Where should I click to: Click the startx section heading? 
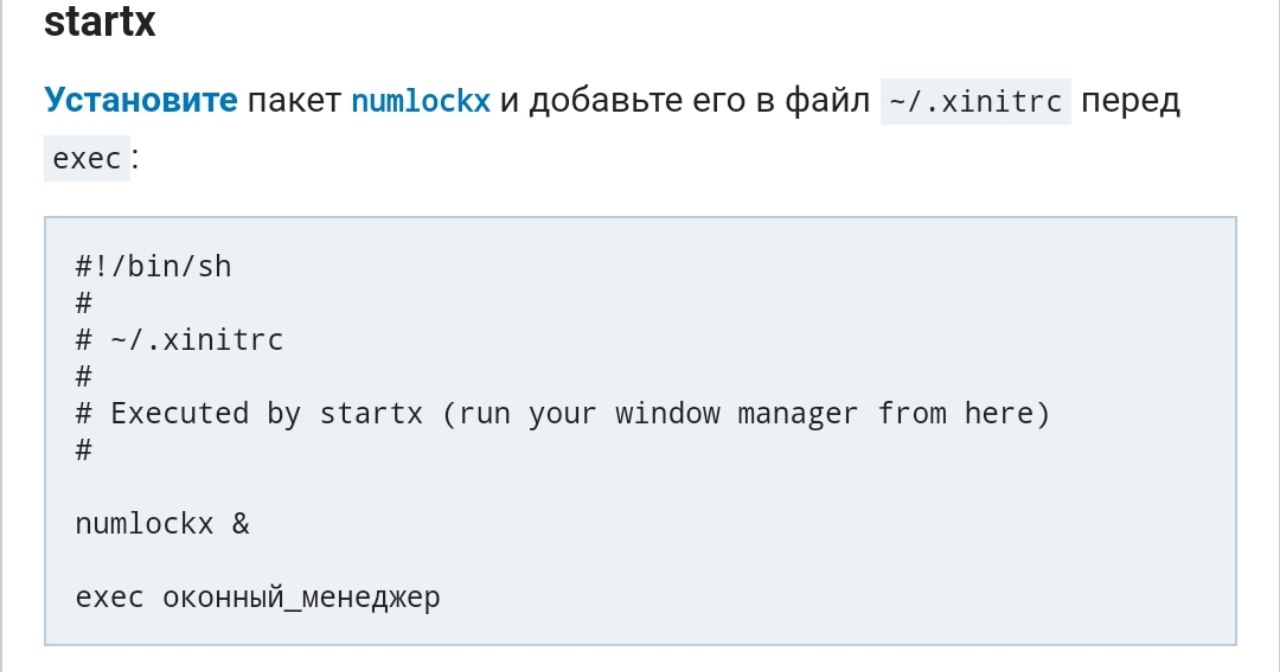point(100,22)
